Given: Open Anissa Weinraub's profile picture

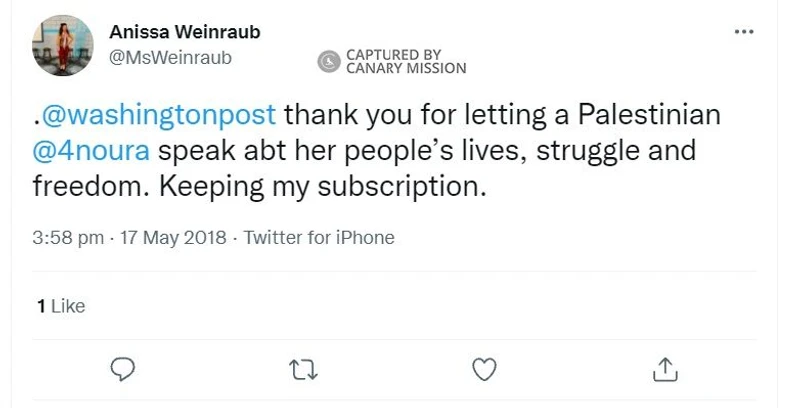Looking at the screenshot, I should coord(54,46).
